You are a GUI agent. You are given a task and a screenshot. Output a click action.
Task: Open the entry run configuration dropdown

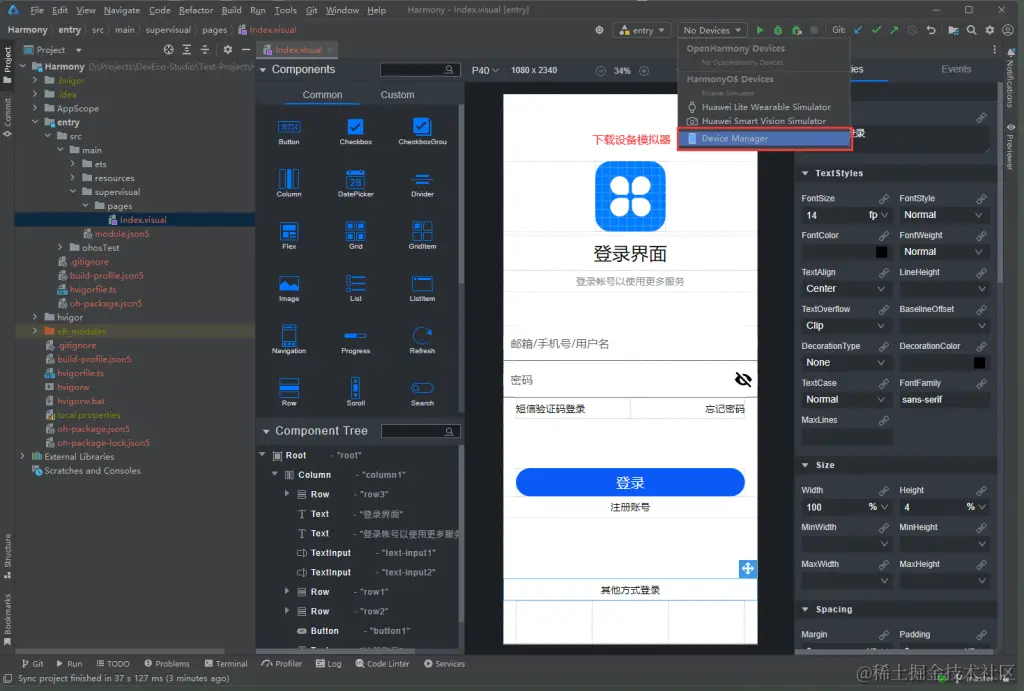coord(641,30)
